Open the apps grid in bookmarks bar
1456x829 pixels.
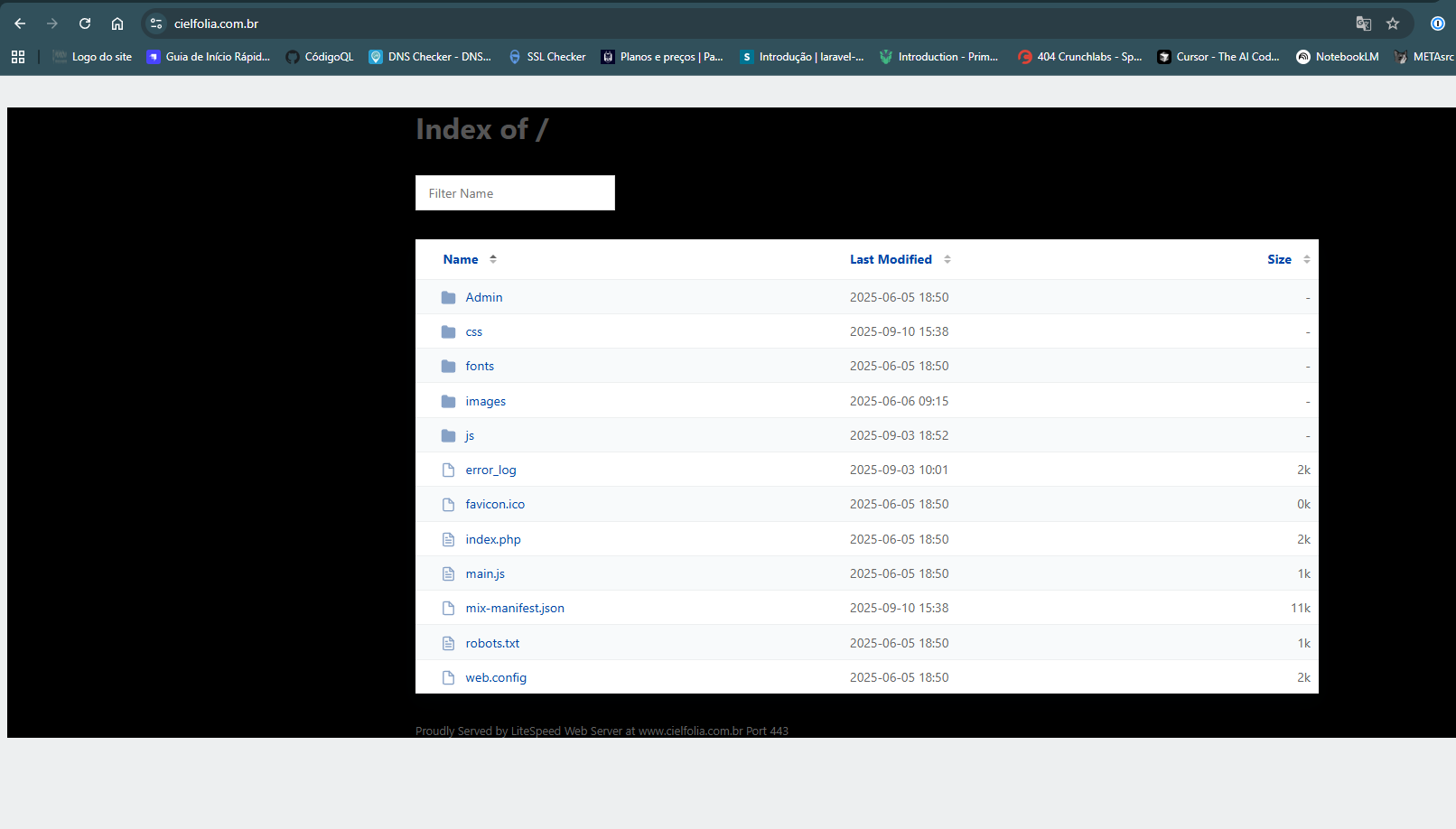click(18, 57)
